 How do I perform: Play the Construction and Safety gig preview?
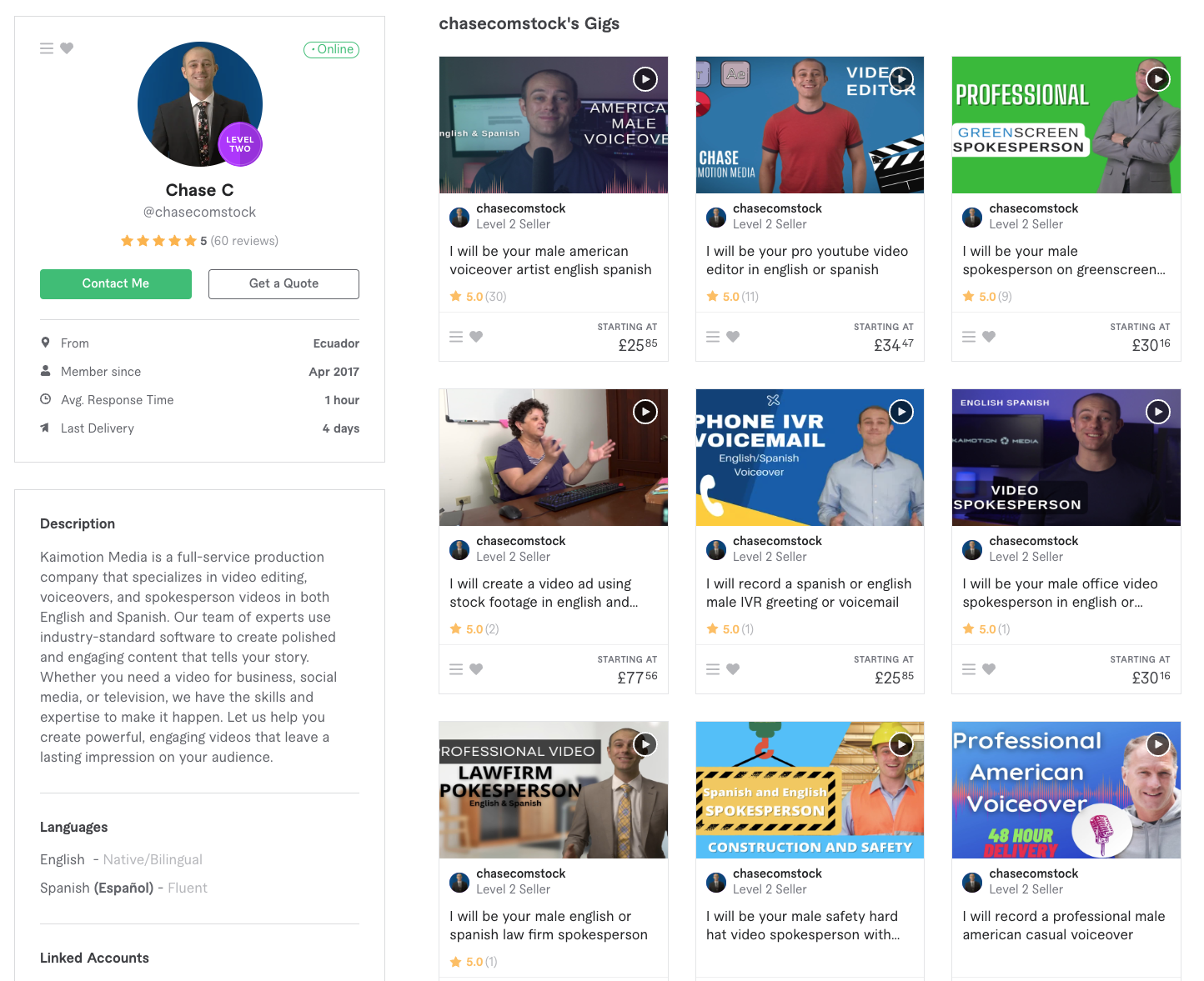(x=901, y=744)
